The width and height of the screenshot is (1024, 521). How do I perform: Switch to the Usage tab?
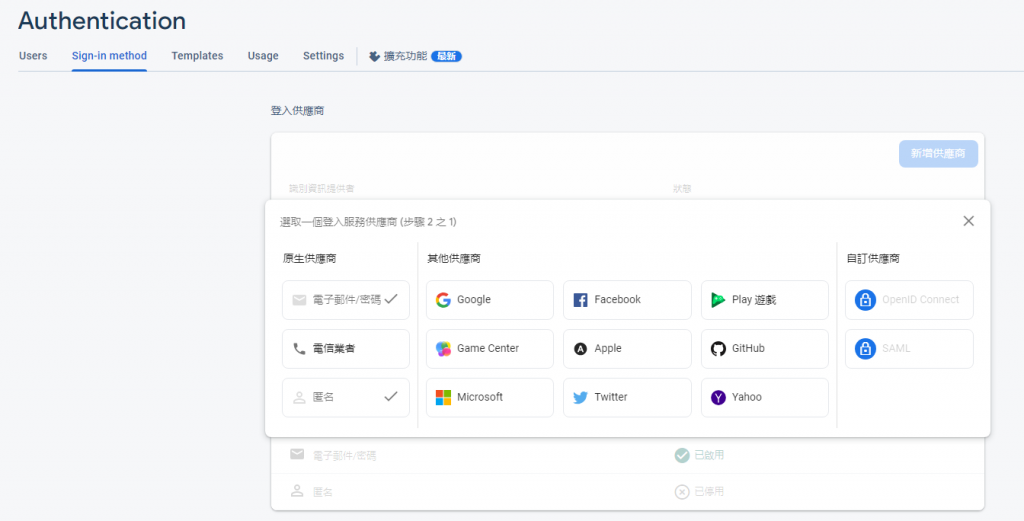coord(263,56)
